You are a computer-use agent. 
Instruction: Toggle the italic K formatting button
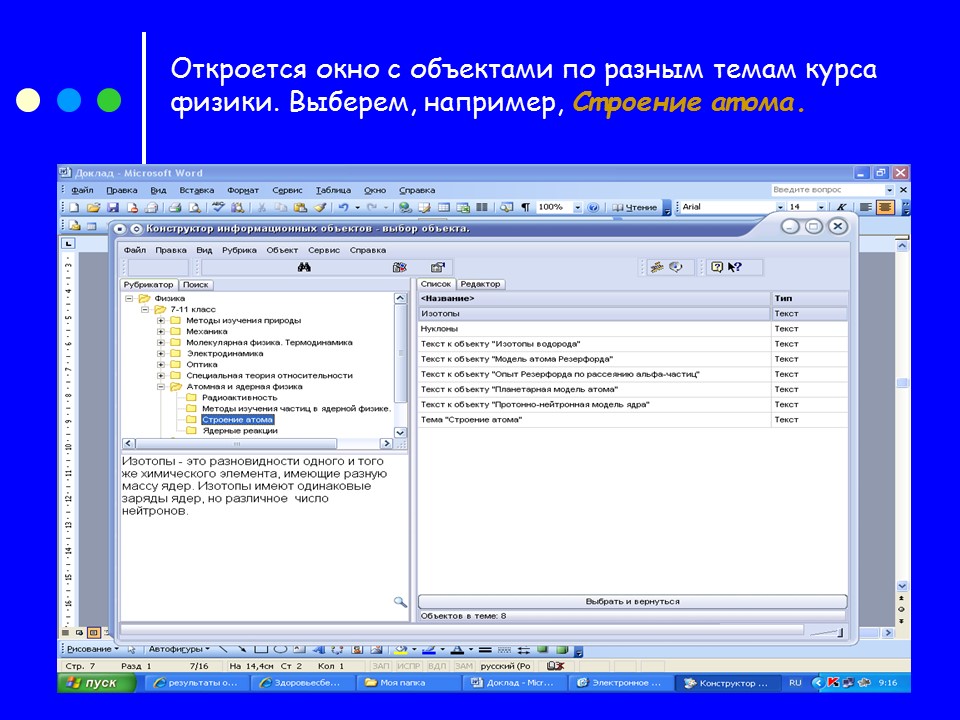click(842, 207)
